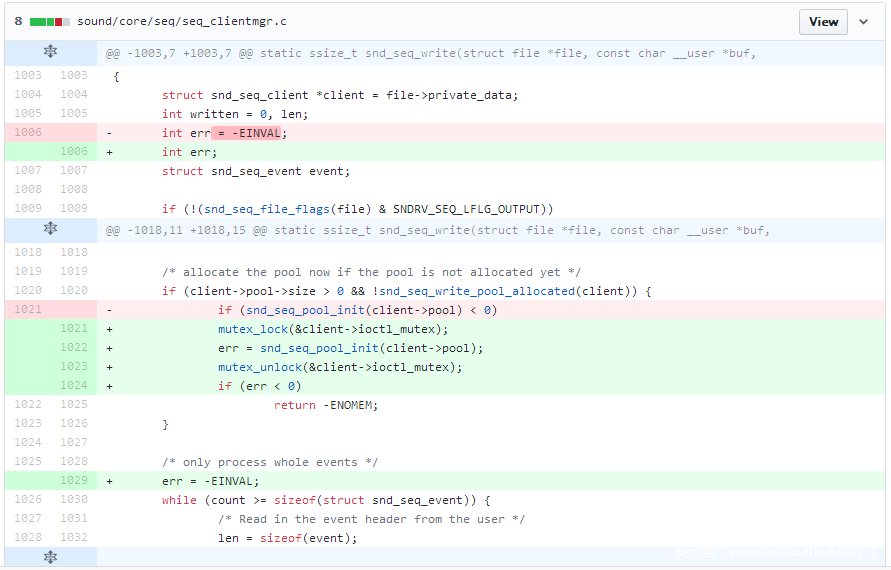Image resolution: width=891 pixels, height=570 pixels.
Task: Click the added line number 1022
Action: 73,348
